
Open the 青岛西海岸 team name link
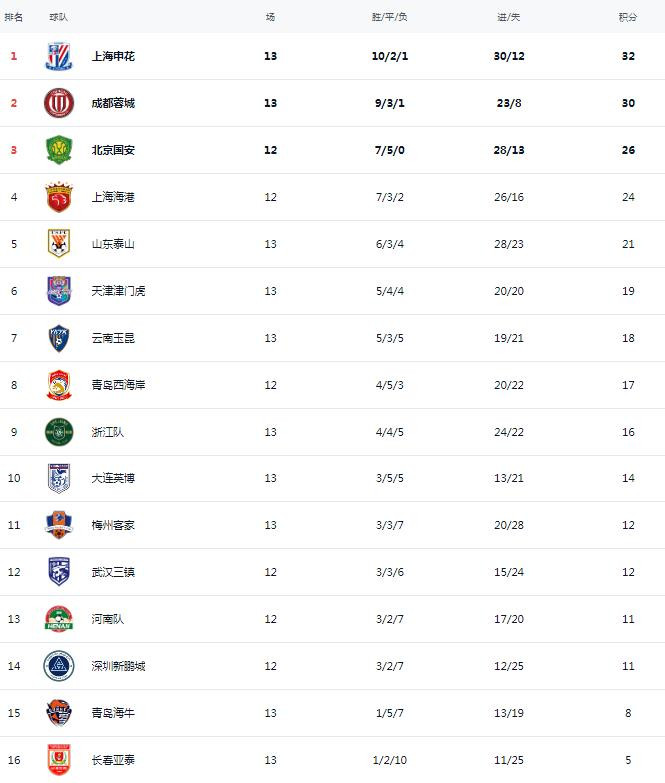tap(118, 385)
